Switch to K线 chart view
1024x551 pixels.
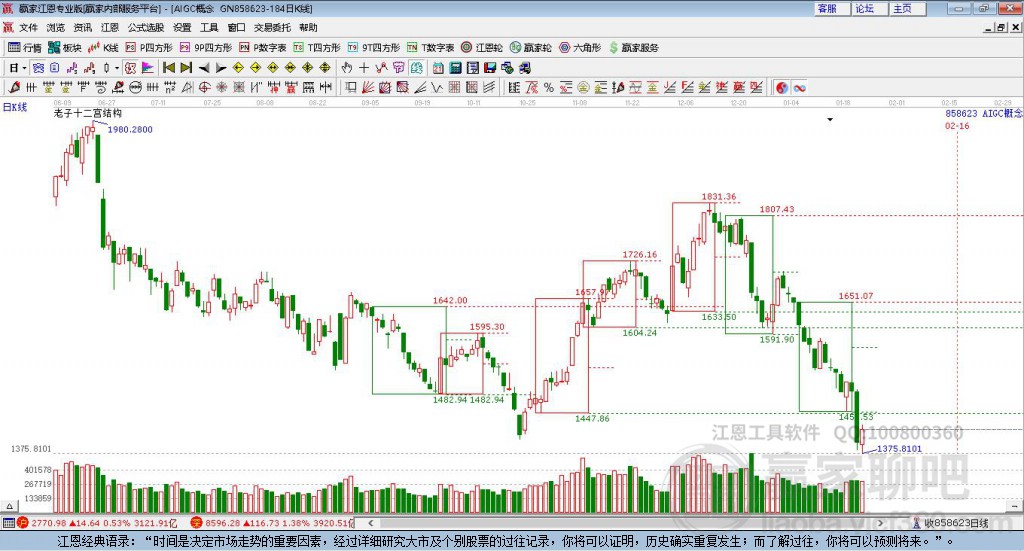click(x=103, y=48)
